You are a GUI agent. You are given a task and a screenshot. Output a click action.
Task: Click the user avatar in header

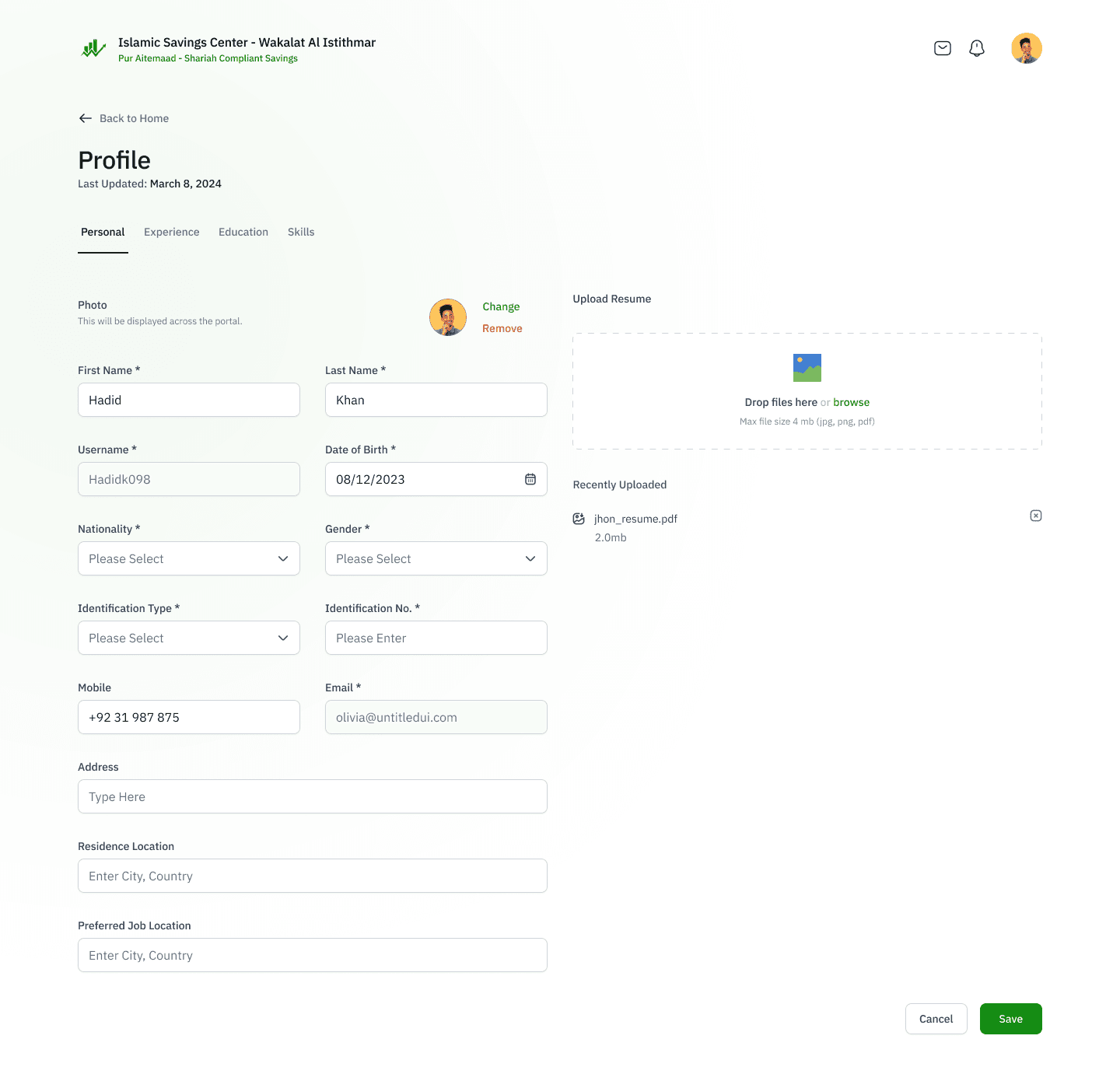(x=1026, y=48)
